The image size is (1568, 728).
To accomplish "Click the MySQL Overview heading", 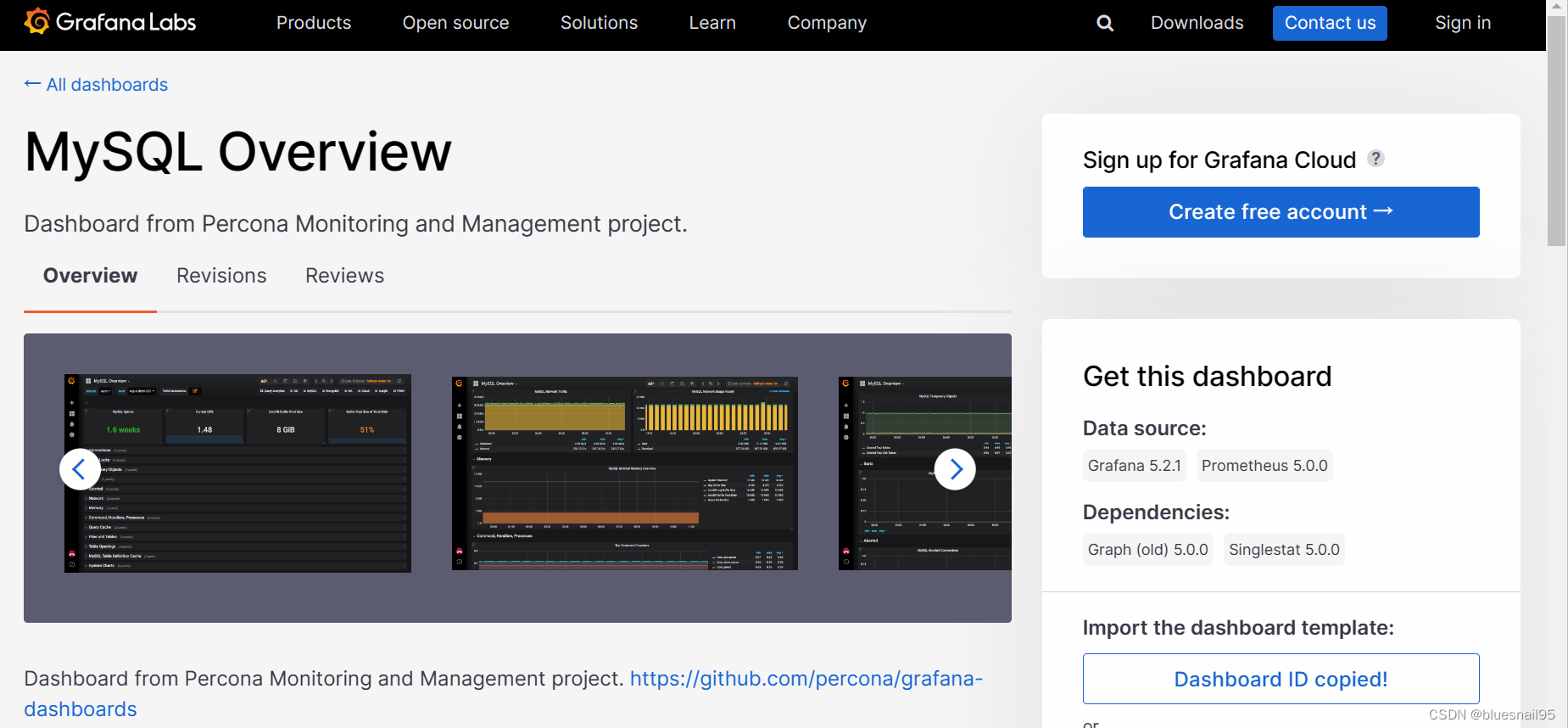I will tap(238, 152).
